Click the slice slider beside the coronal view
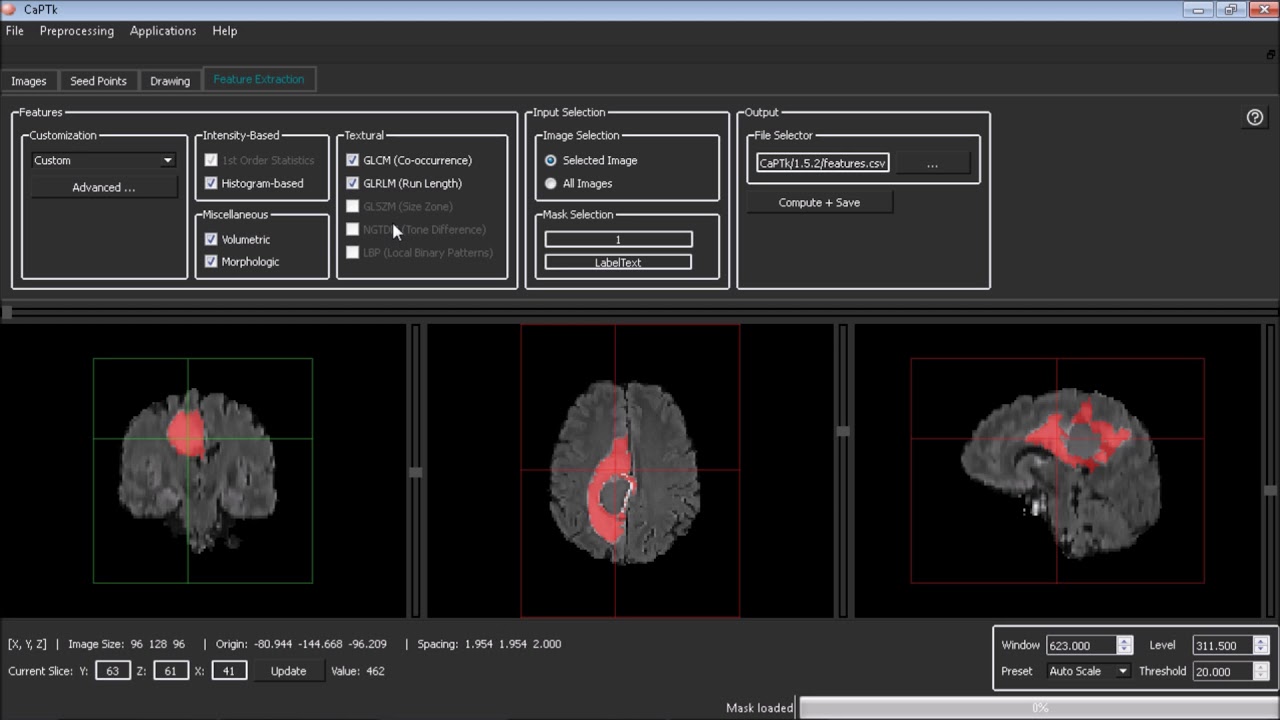 415,470
